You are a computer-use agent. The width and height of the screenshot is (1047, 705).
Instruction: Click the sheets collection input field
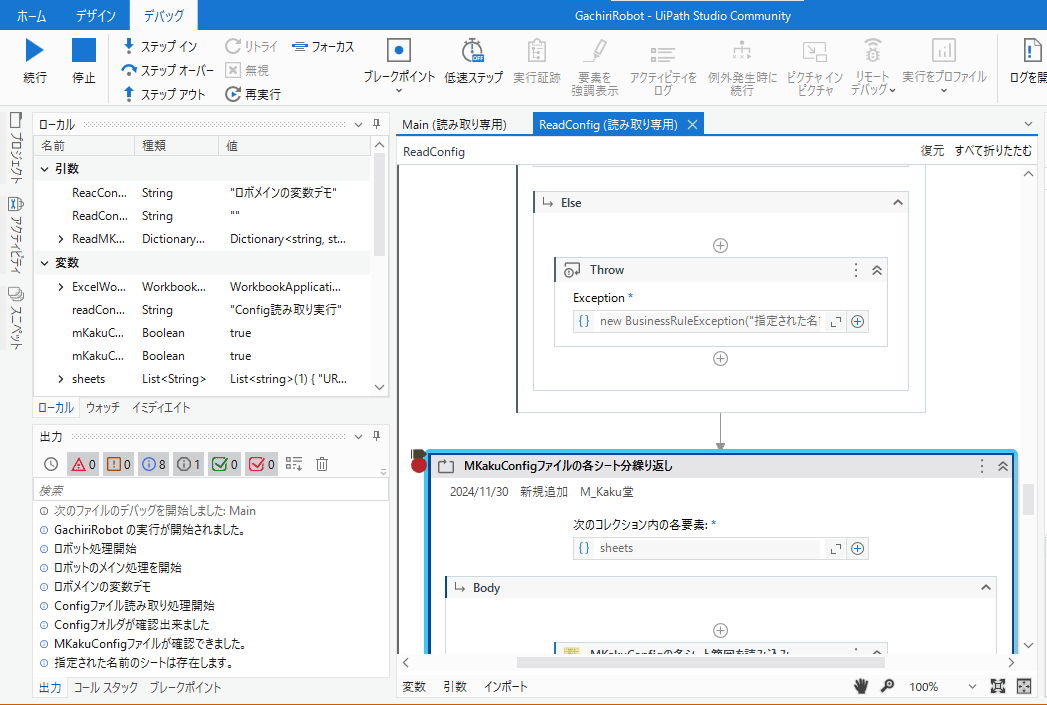coord(708,548)
